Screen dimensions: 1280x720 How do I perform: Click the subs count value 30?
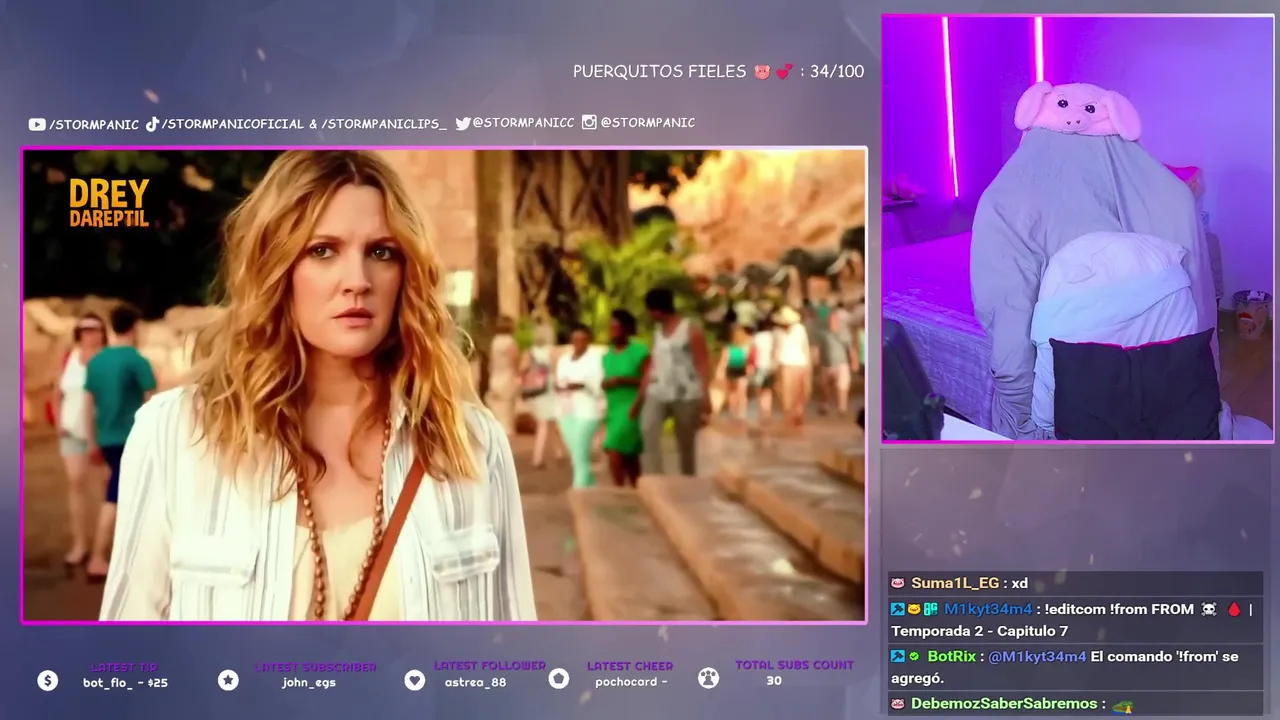coord(774,681)
